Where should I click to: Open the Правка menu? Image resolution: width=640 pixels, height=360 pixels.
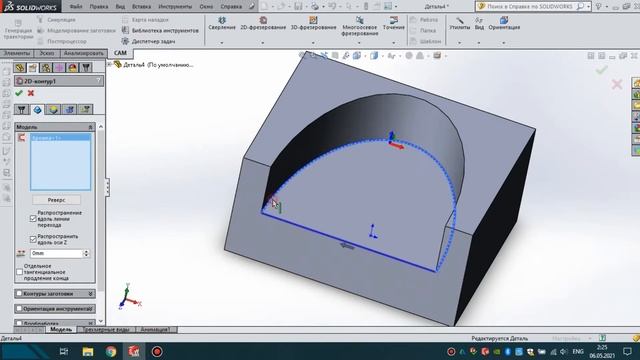(x=99, y=7)
